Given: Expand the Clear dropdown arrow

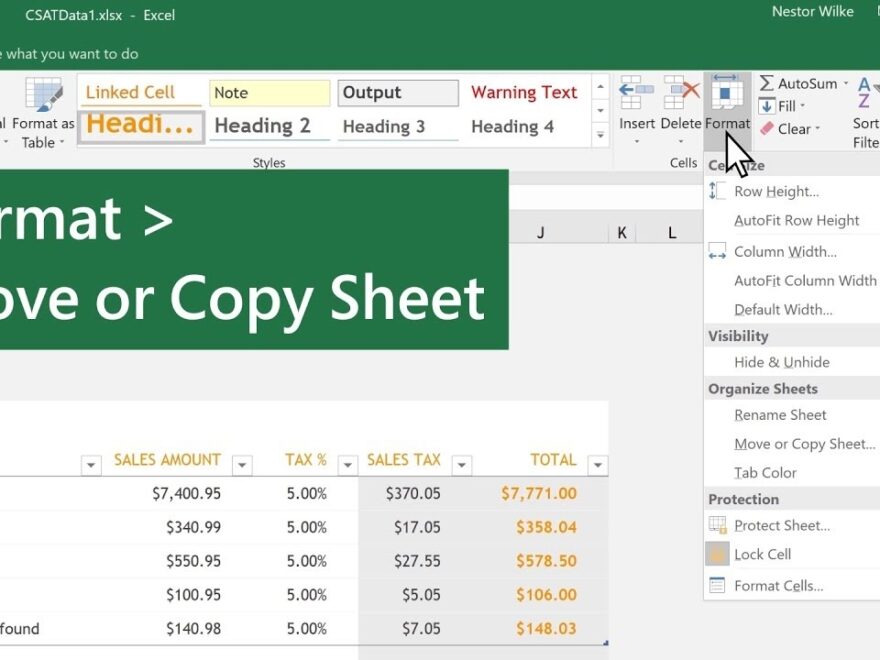Looking at the screenshot, I should [818, 129].
